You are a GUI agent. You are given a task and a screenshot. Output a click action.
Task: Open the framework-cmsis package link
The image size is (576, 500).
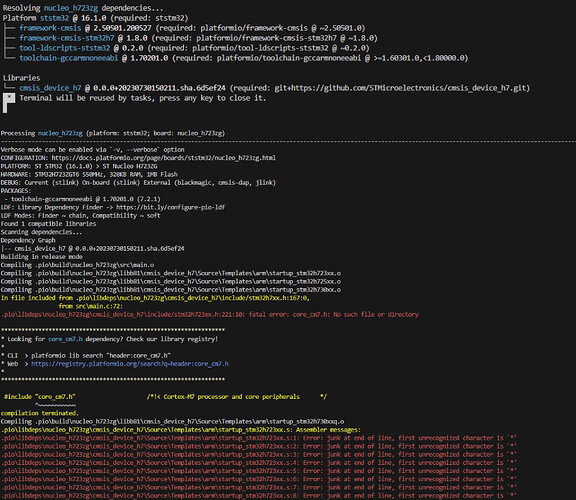(50, 28)
